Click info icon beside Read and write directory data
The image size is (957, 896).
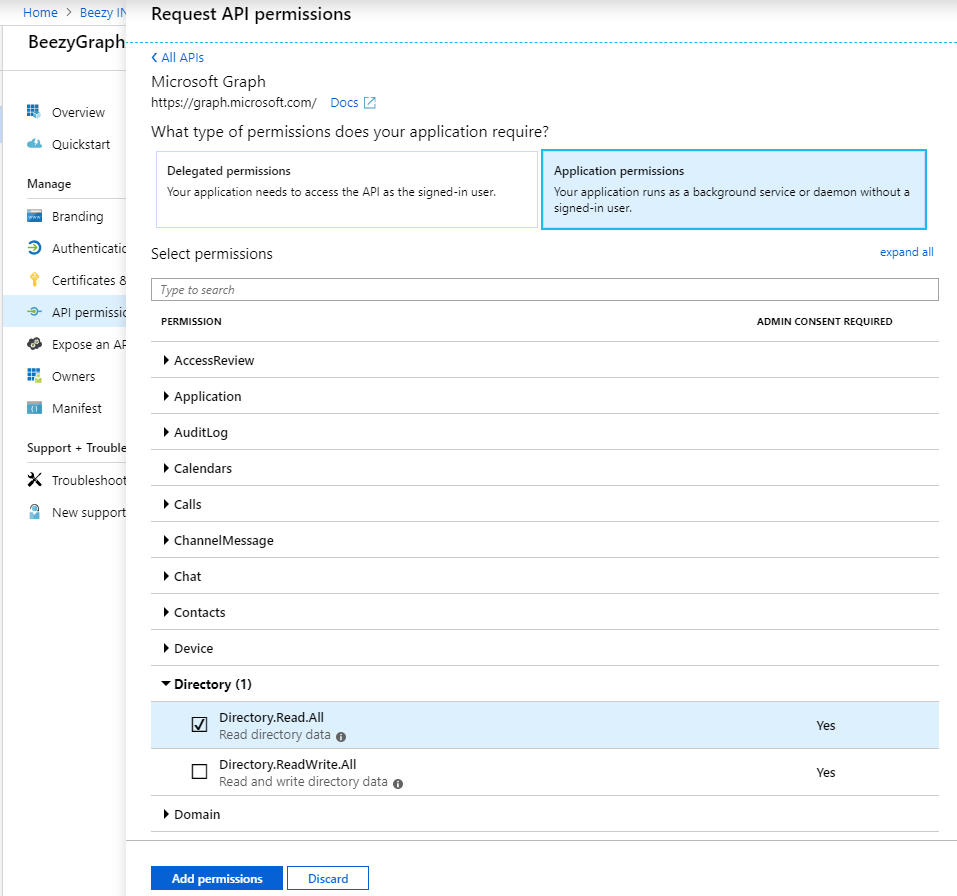pos(398,784)
